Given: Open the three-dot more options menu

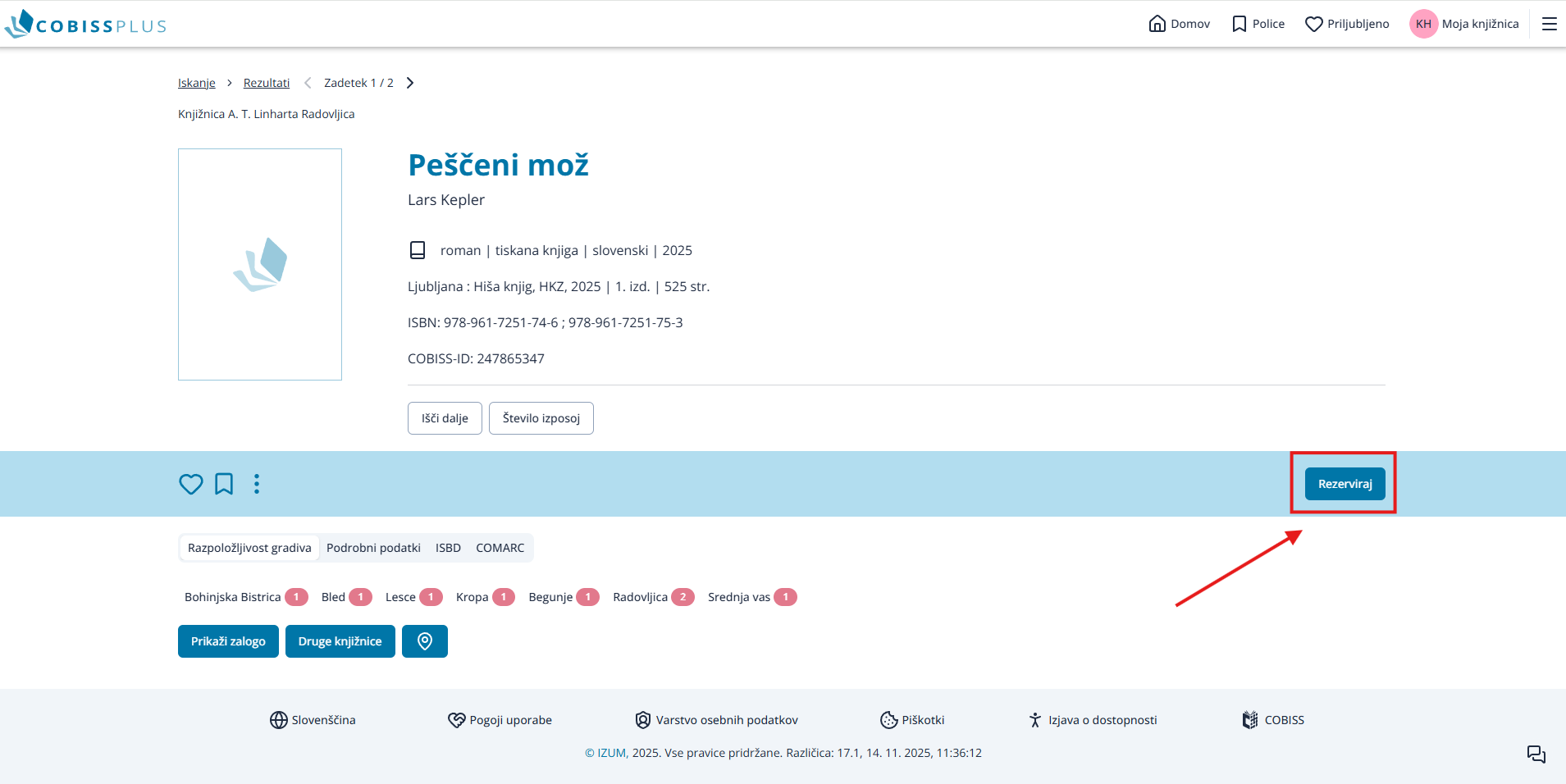Looking at the screenshot, I should 257,484.
